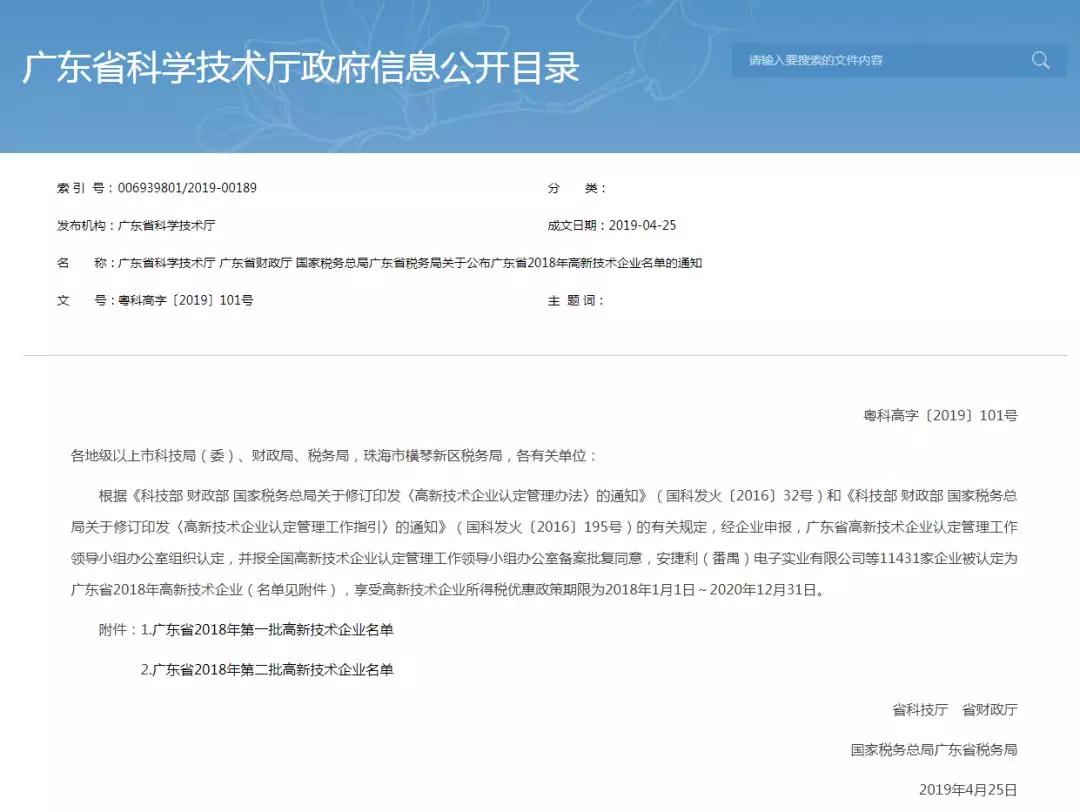1080x812 pixels.
Task: Open attachment 2 第二批高新技术企业名单
Action: click(x=273, y=669)
